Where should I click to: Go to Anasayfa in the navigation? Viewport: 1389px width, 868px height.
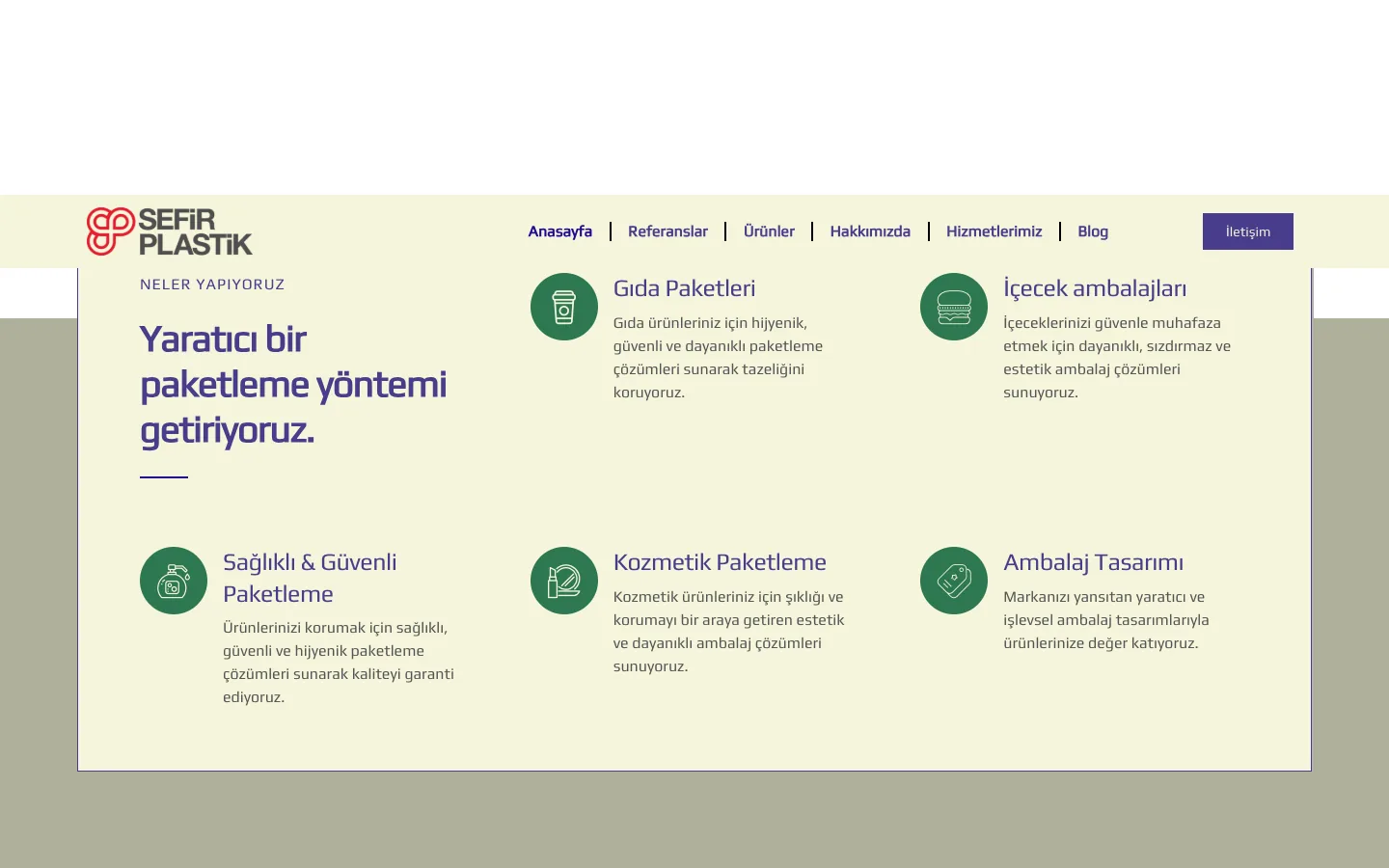560,231
